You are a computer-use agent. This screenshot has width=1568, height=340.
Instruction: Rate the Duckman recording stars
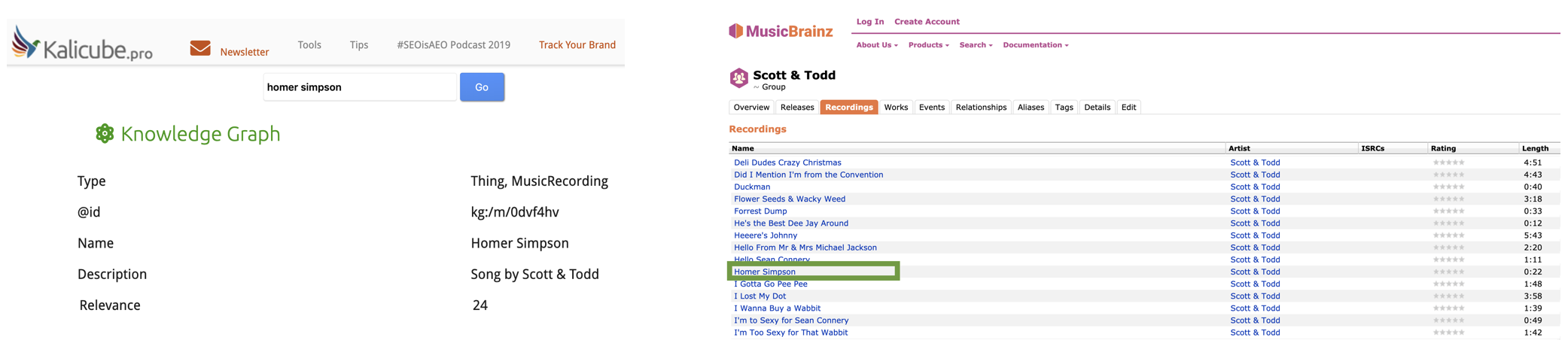(1448, 187)
